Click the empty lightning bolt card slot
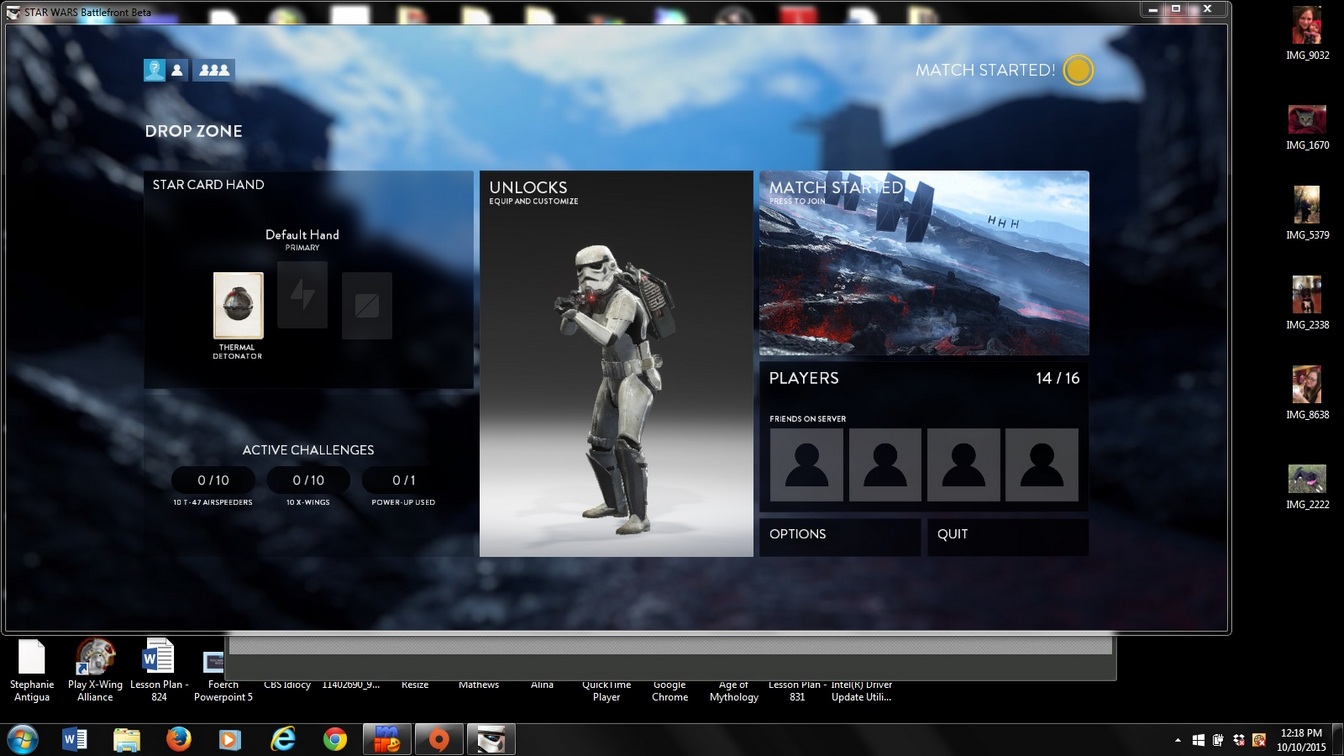 point(302,296)
